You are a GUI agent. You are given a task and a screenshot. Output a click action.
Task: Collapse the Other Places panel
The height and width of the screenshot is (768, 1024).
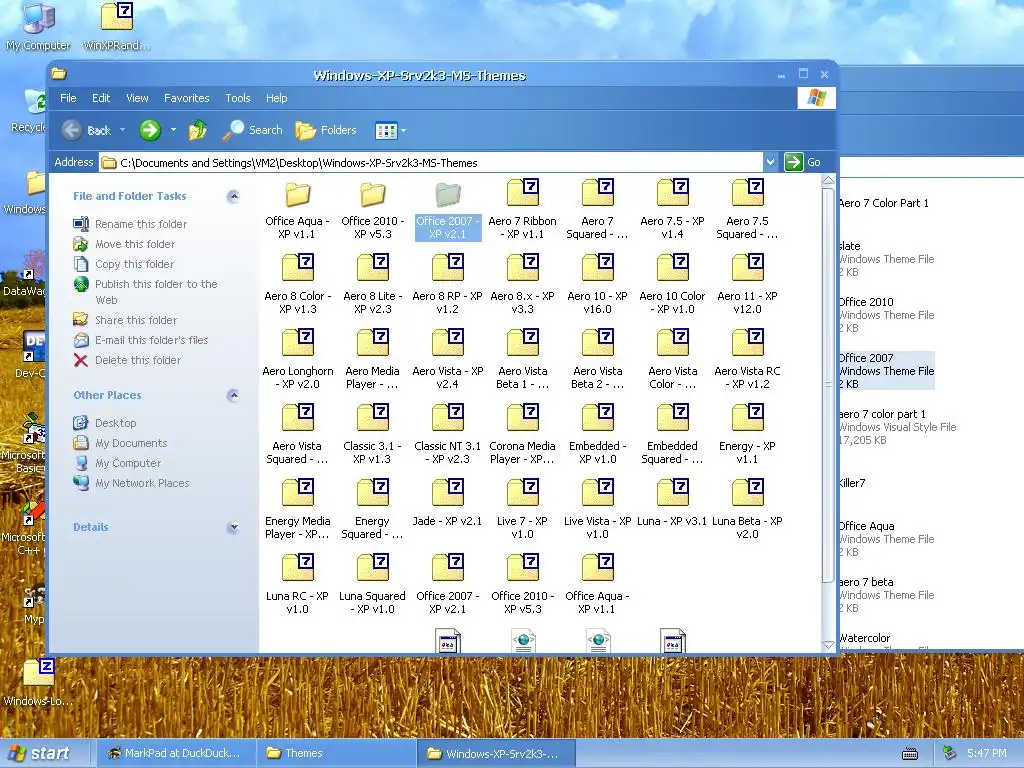233,395
